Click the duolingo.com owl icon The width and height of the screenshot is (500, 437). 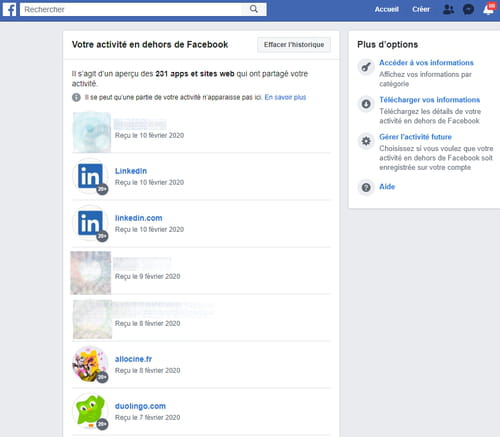[90, 411]
